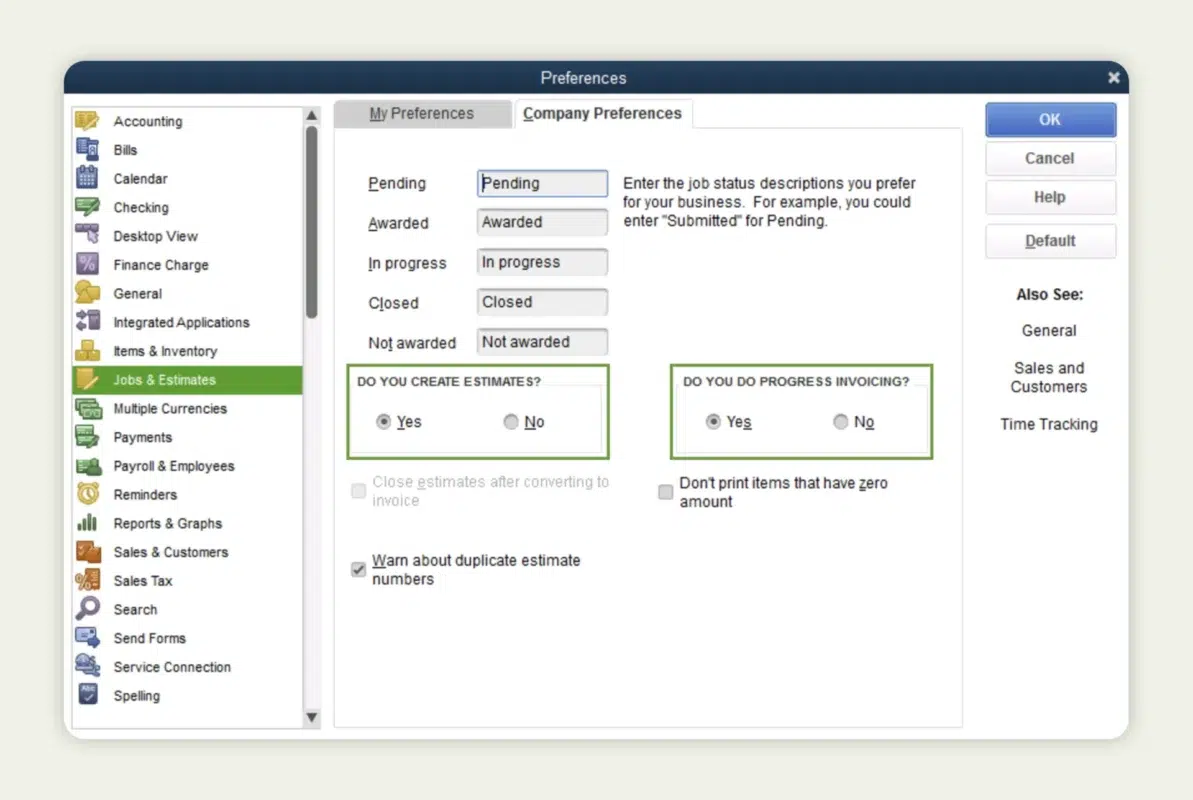
Task: Uncheck Warn about duplicate estimate numbers
Action: [x=358, y=569]
